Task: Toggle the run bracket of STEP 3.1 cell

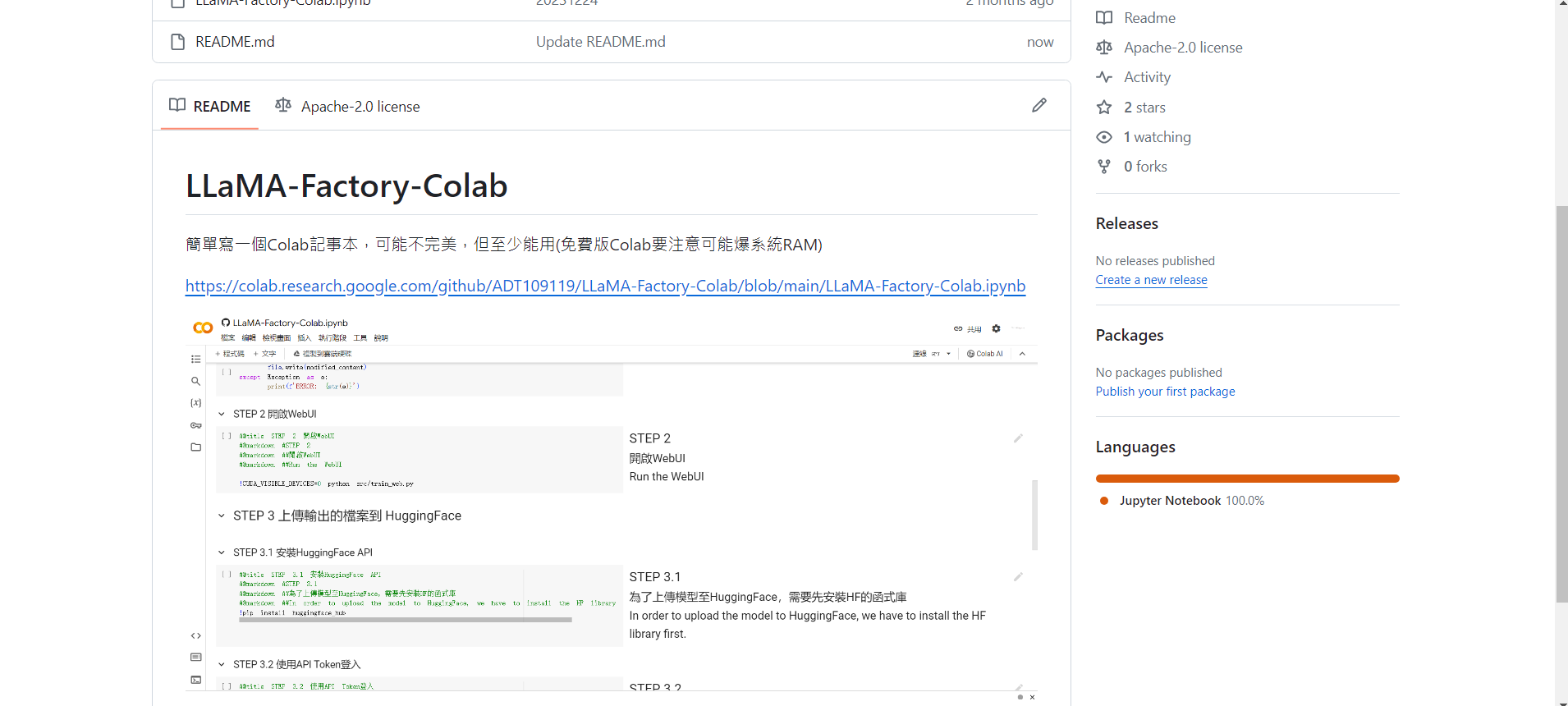Action: [x=227, y=575]
